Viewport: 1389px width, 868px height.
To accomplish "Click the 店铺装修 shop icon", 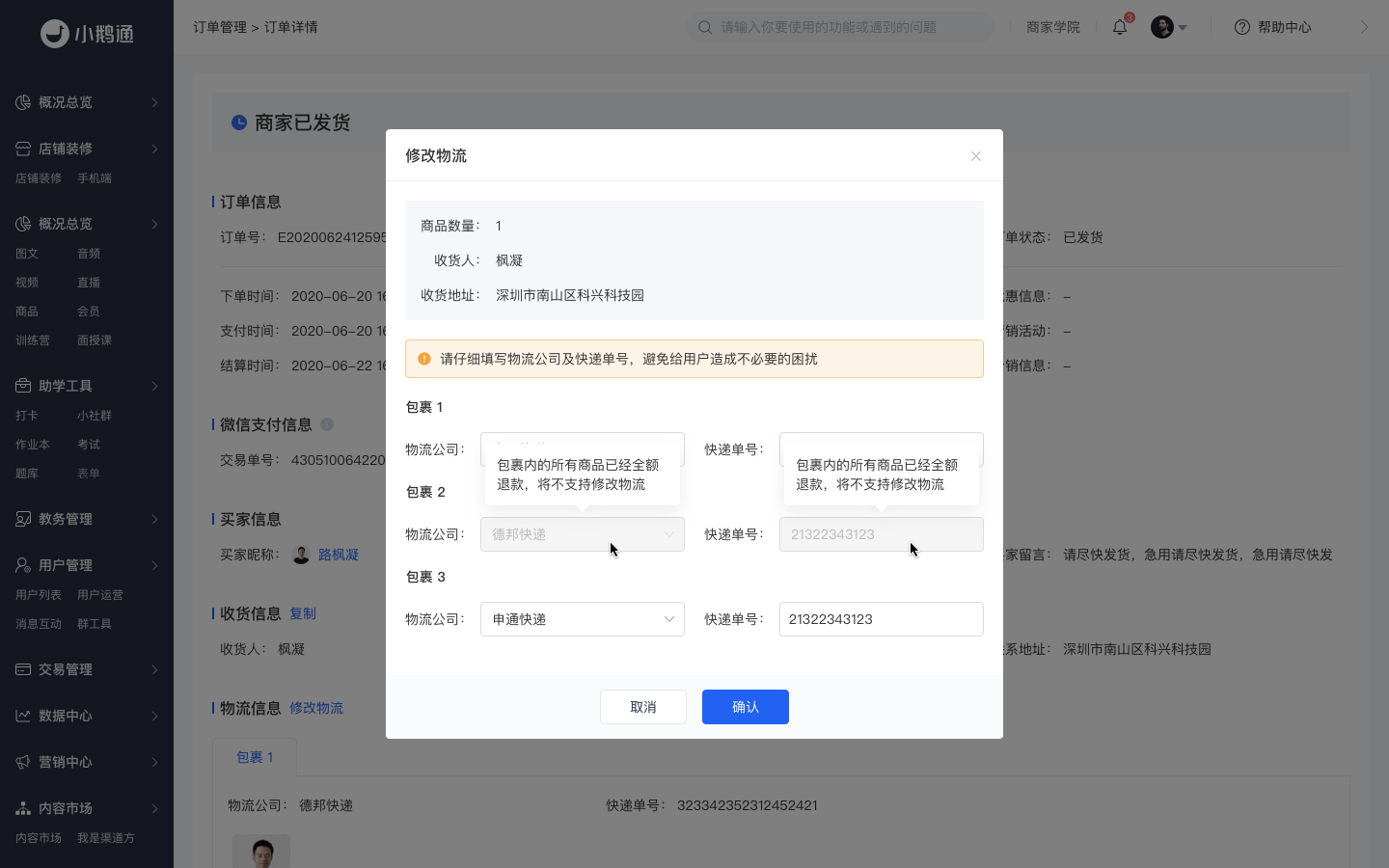I will click(23, 149).
